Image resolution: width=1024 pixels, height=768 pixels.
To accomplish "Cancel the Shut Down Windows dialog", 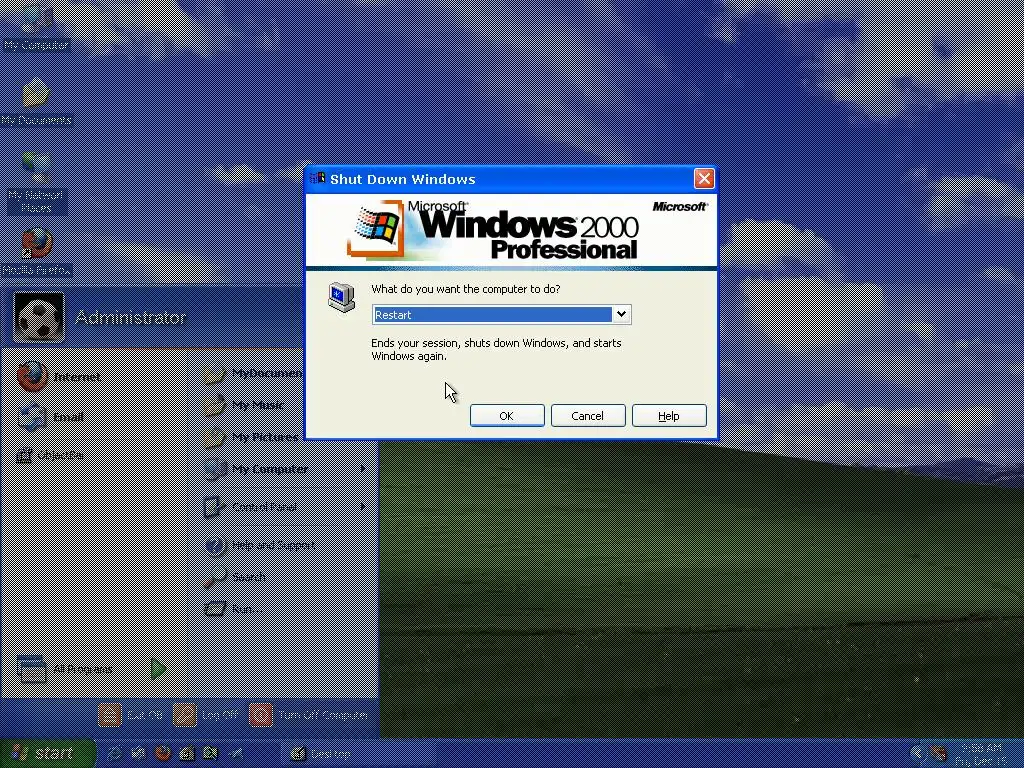I will 588,415.
